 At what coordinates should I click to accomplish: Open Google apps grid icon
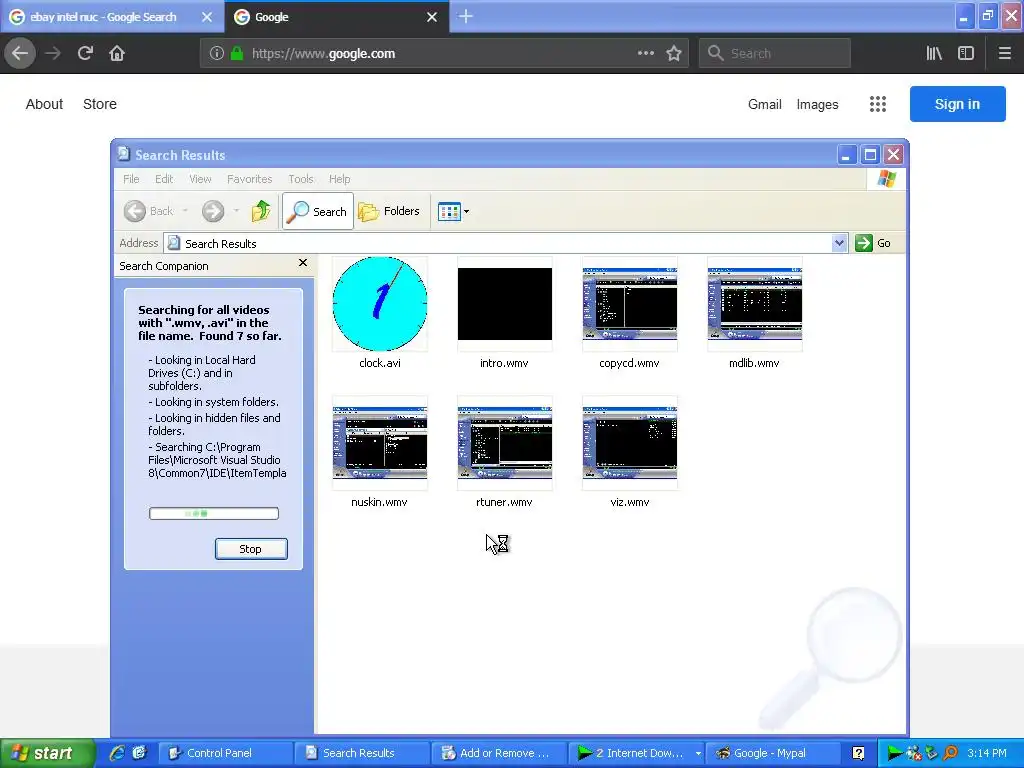click(x=878, y=104)
